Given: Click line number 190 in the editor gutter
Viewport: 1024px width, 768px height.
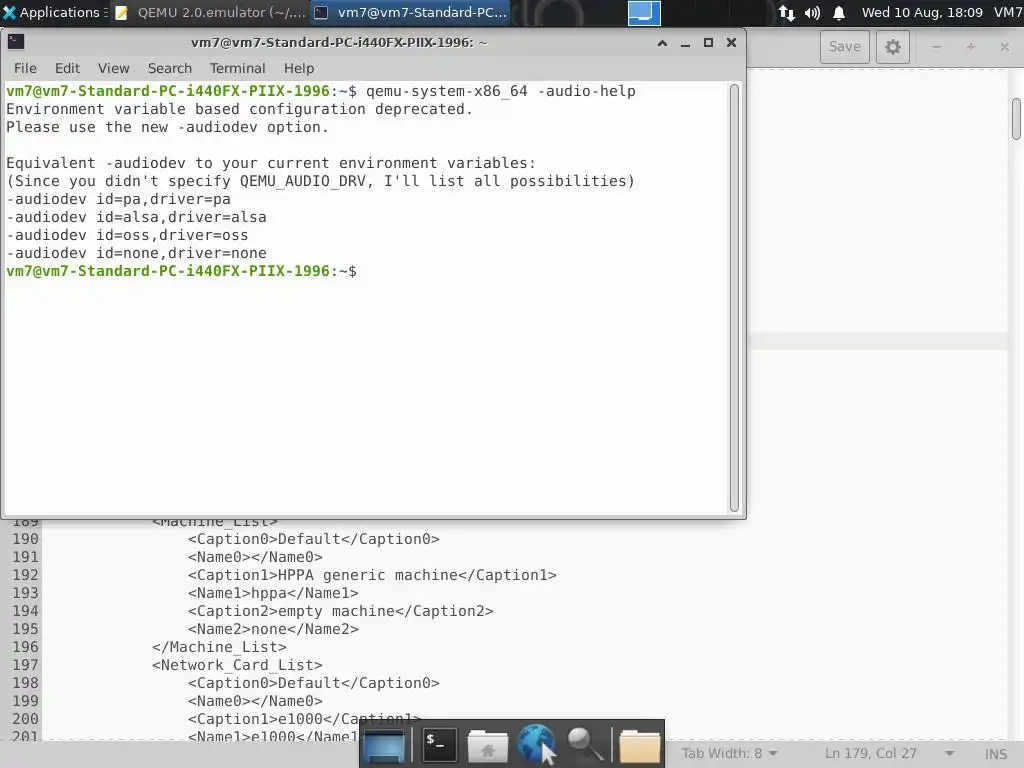Looking at the screenshot, I should (25, 539).
